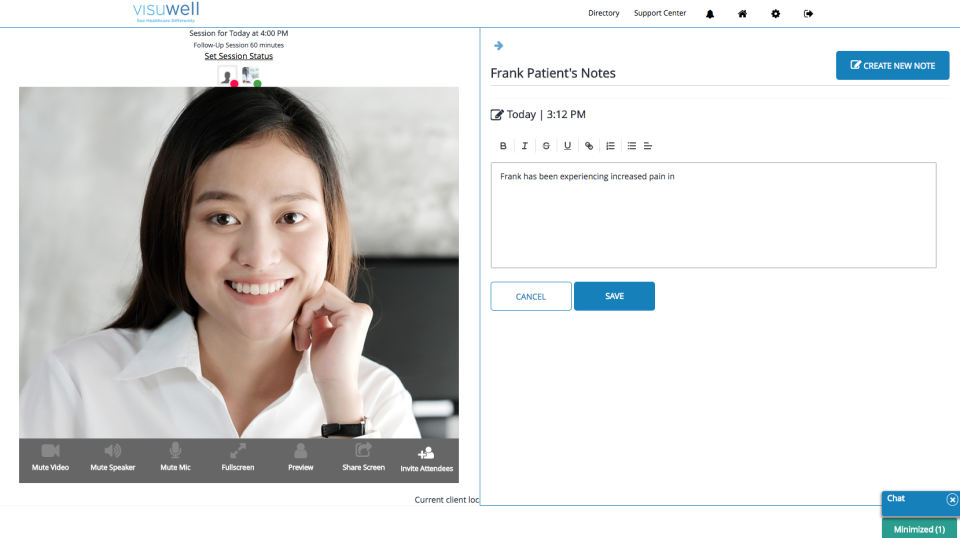
Task: Start Share Screen
Action: point(364,458)
